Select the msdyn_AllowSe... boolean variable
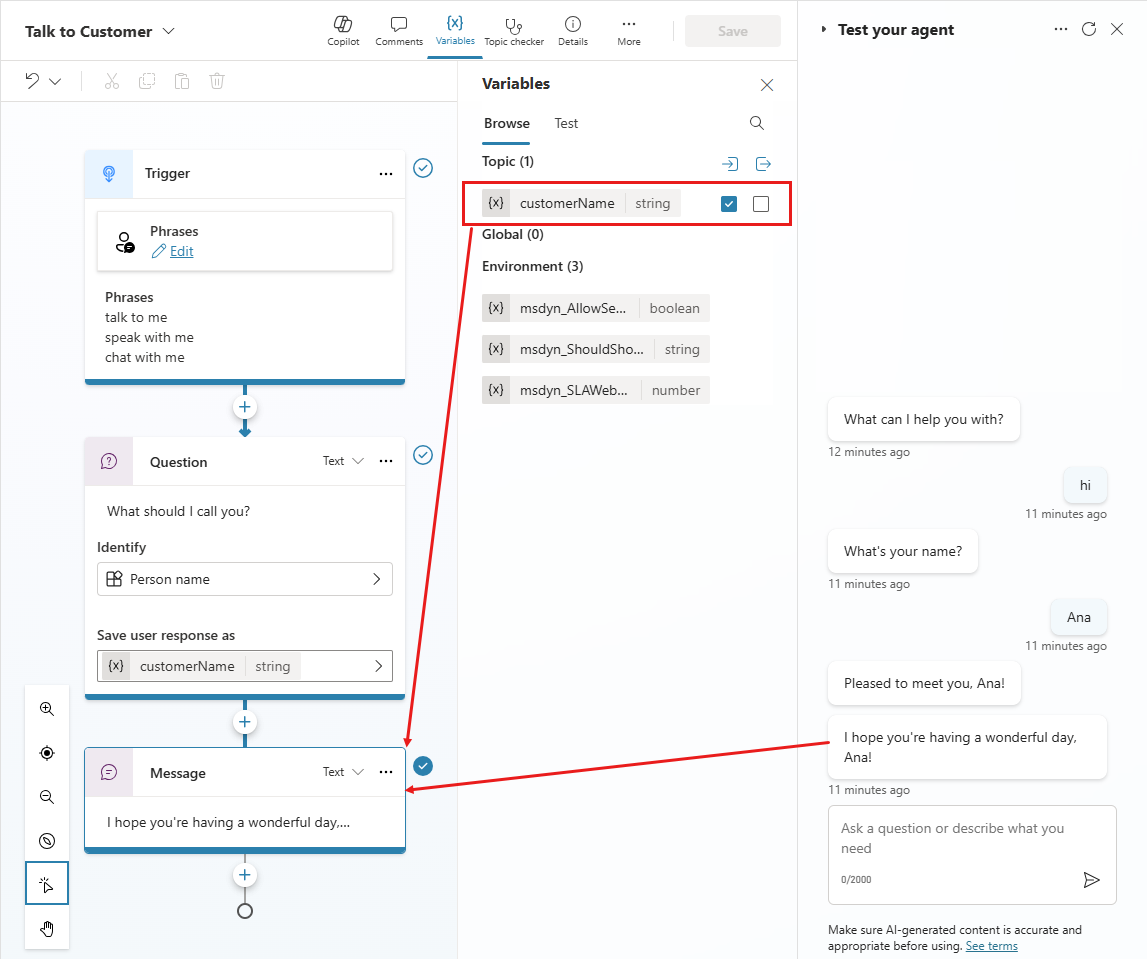The height and width of the screenshot is (959, 1147). pos(595,308)
